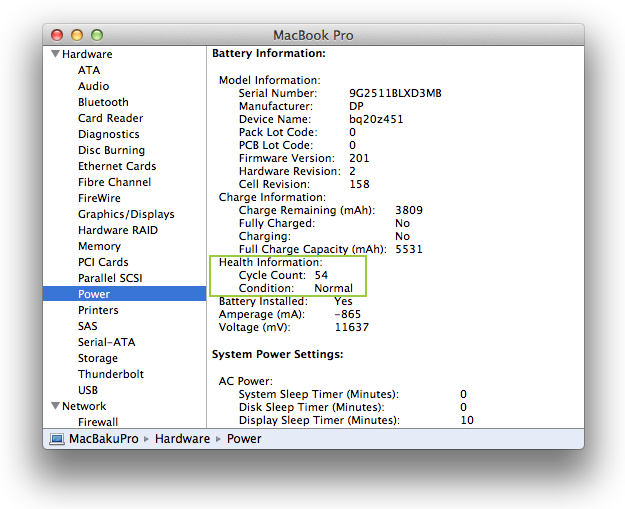Click the System Power Settings heading
Image resolution: width=625 pixels, height=509 pixels.
click(x=278, y=354)
